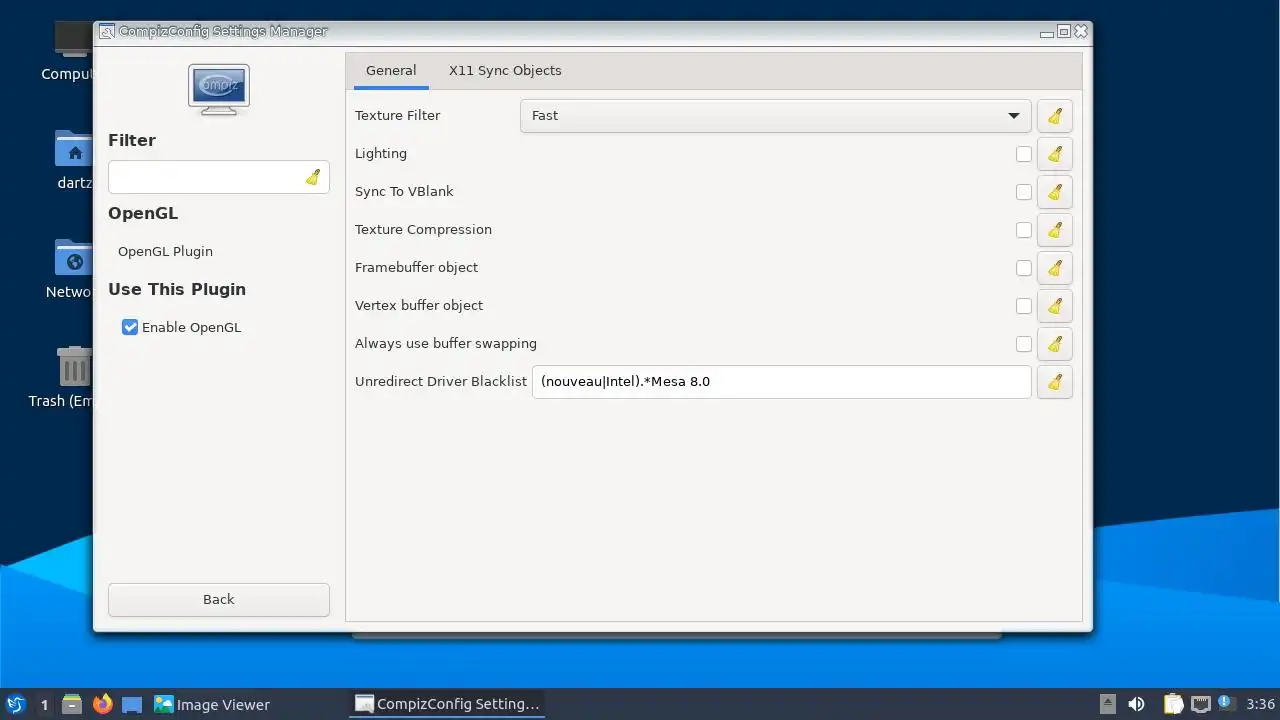Click the Always use buffer swapping label
1280x720 pixels.
tap(446, 343)
